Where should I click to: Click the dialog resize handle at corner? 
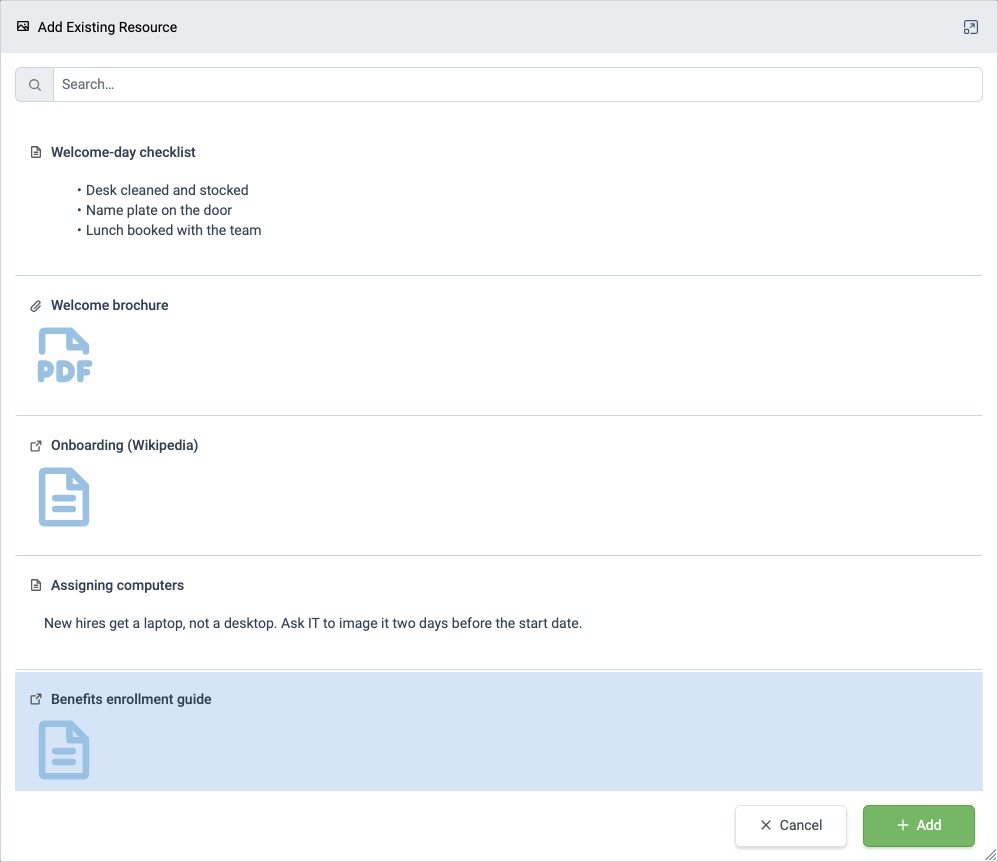click(x=990, y=855)
